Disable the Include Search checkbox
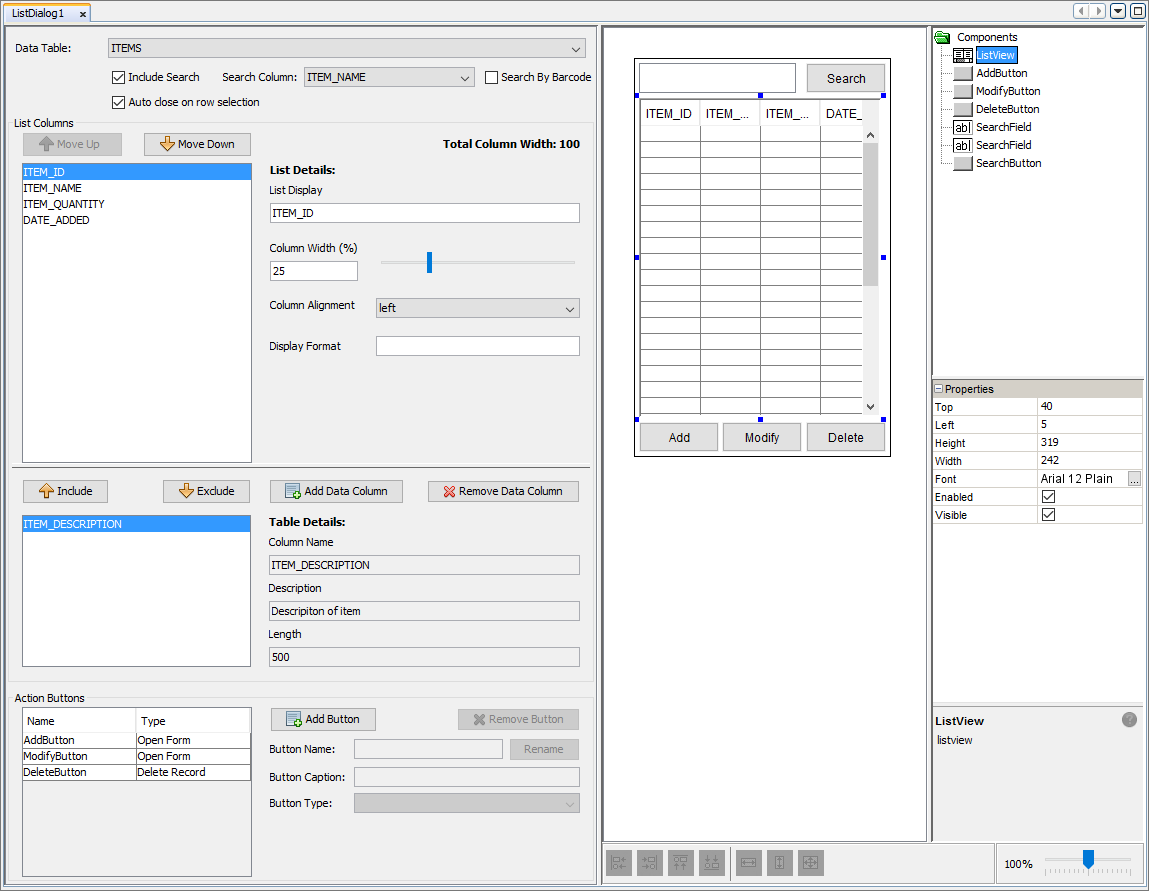1149x891 pixels. tap(119, 77)
